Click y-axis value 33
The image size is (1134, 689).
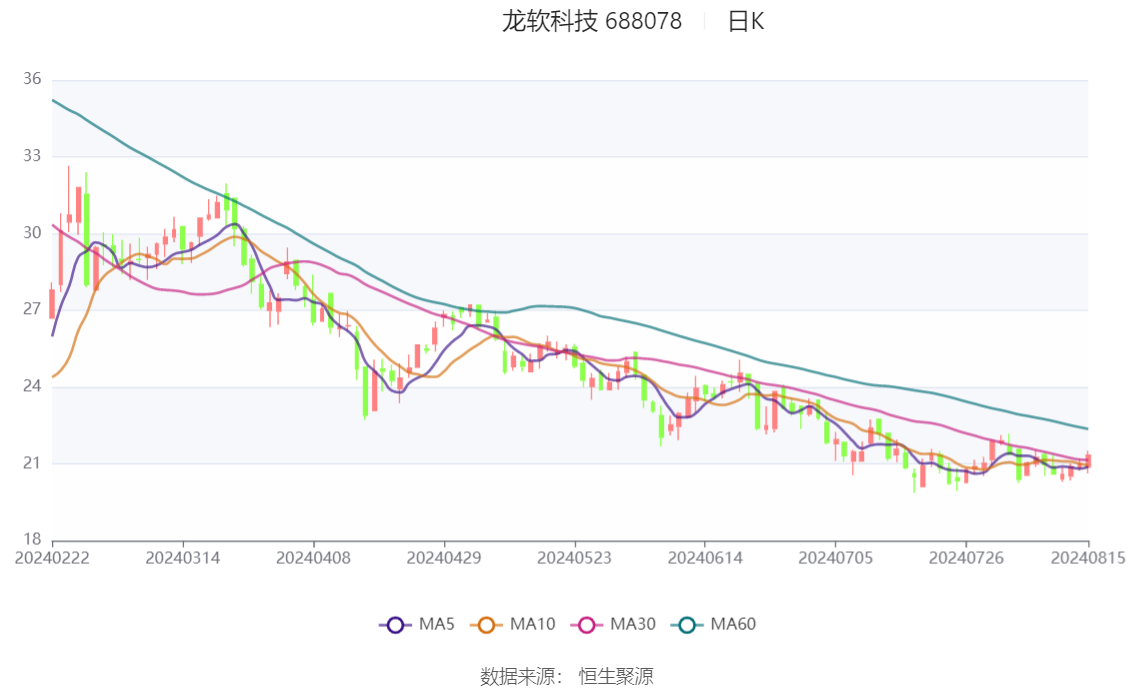point(32,155)
